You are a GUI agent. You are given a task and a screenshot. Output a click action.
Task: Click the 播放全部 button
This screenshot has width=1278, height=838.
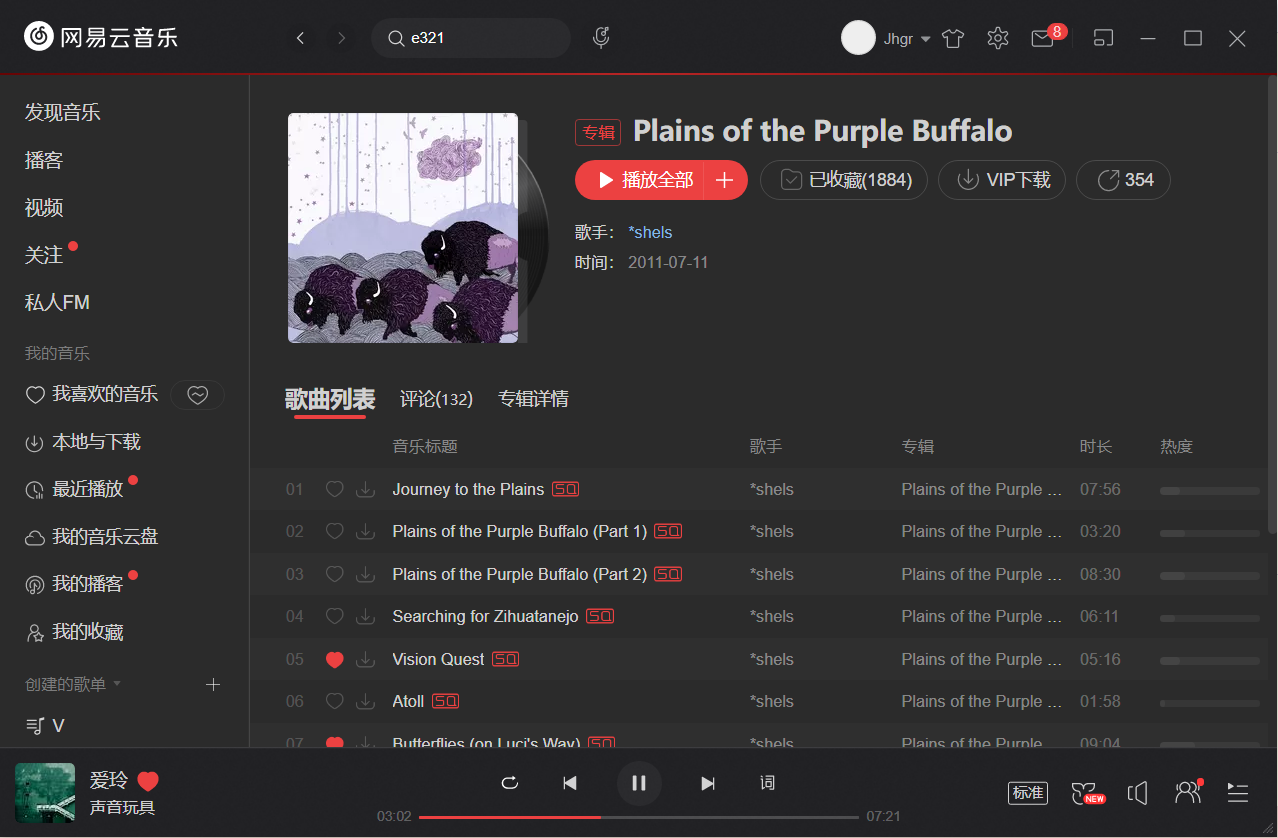[x=639, y=180]
